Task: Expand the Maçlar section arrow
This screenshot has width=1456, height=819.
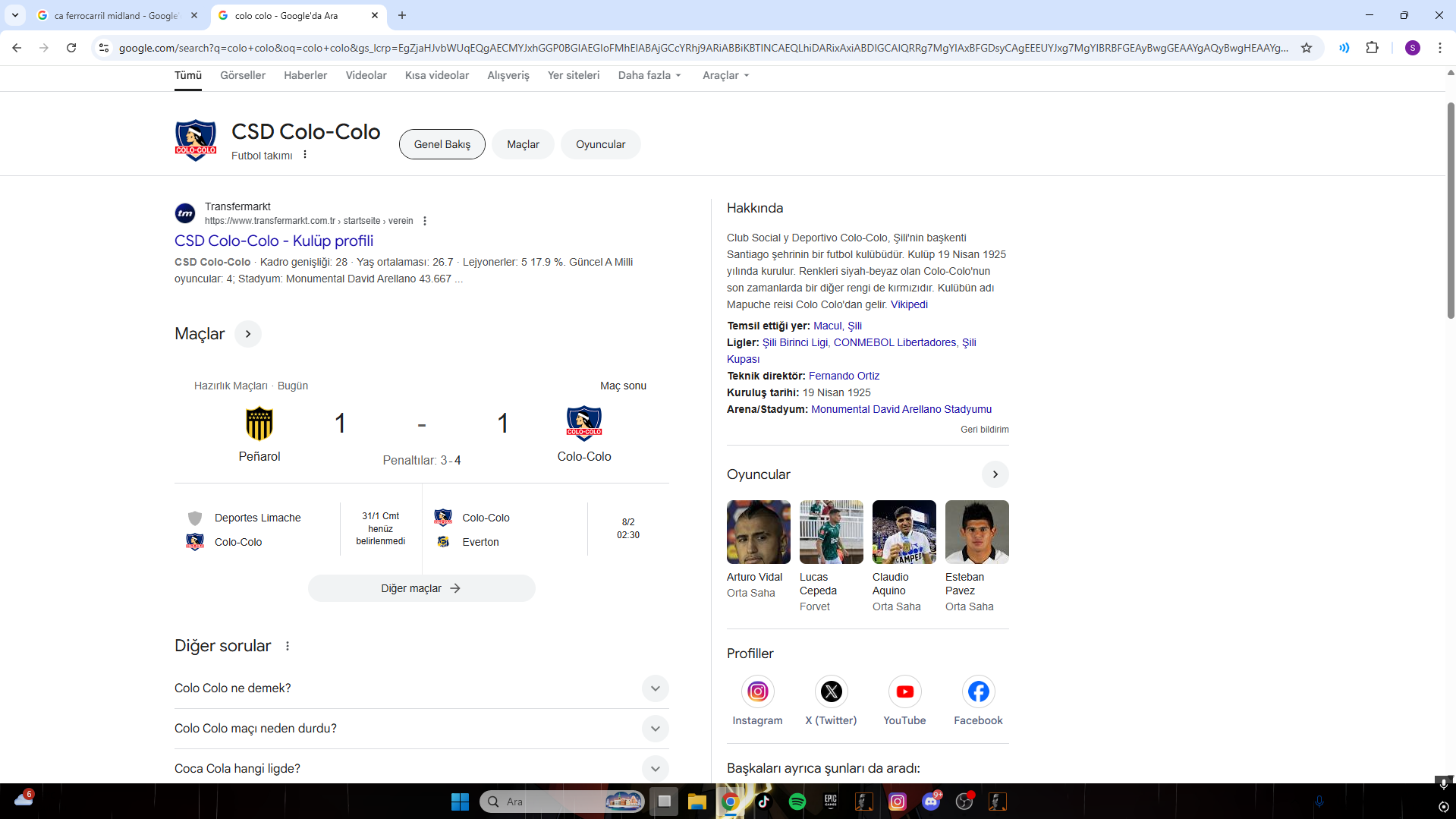Action: (248, 334)
